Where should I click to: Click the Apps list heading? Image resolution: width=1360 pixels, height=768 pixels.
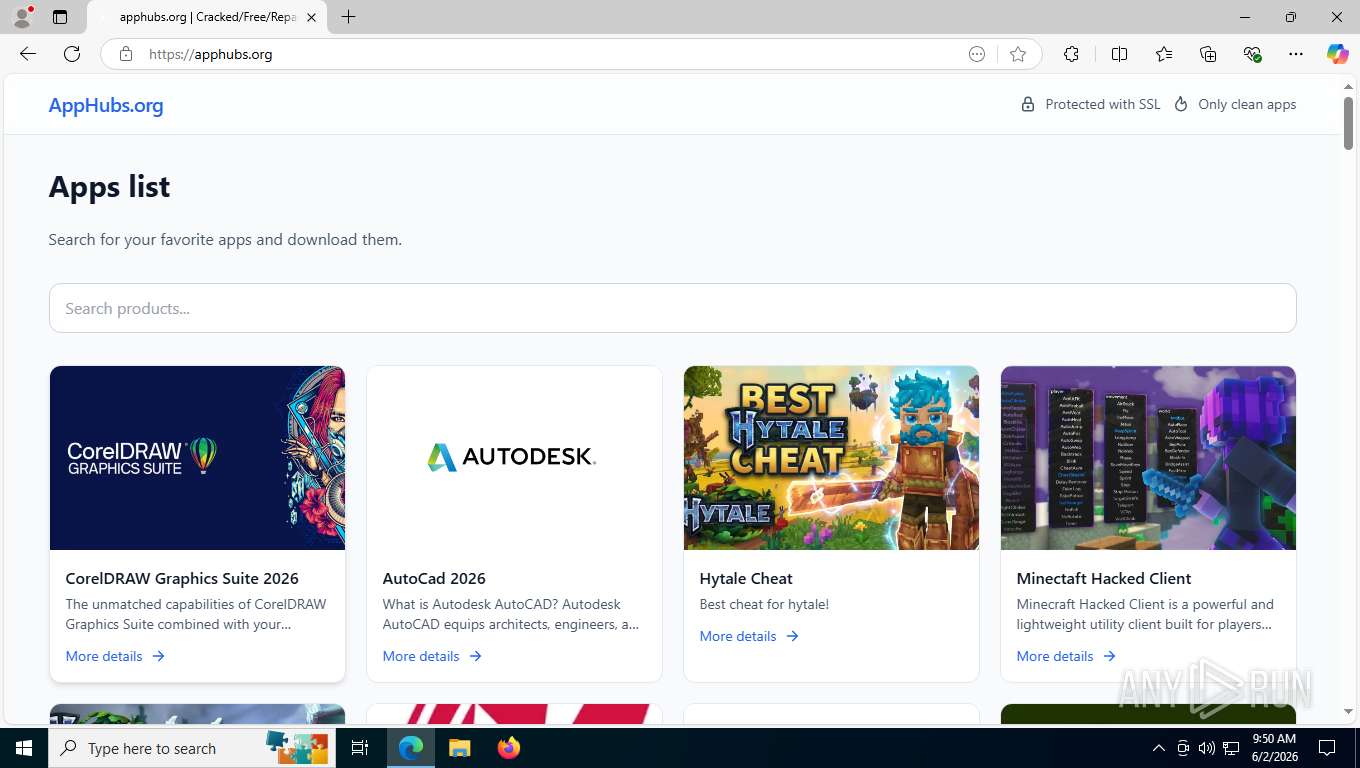[x=109, y=186]
